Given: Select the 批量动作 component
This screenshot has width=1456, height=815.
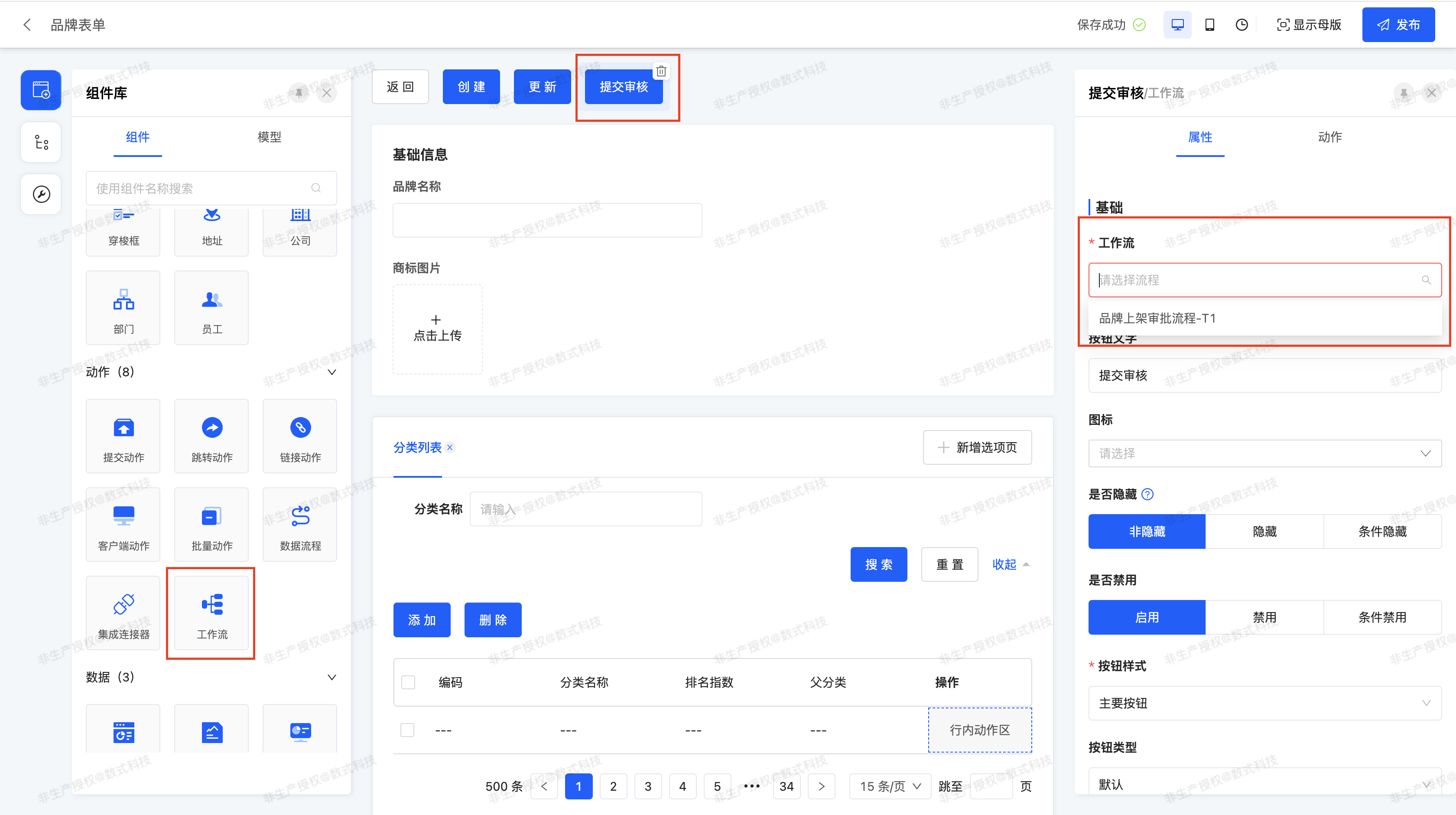Looking at the screenshot, I should 212,524.
